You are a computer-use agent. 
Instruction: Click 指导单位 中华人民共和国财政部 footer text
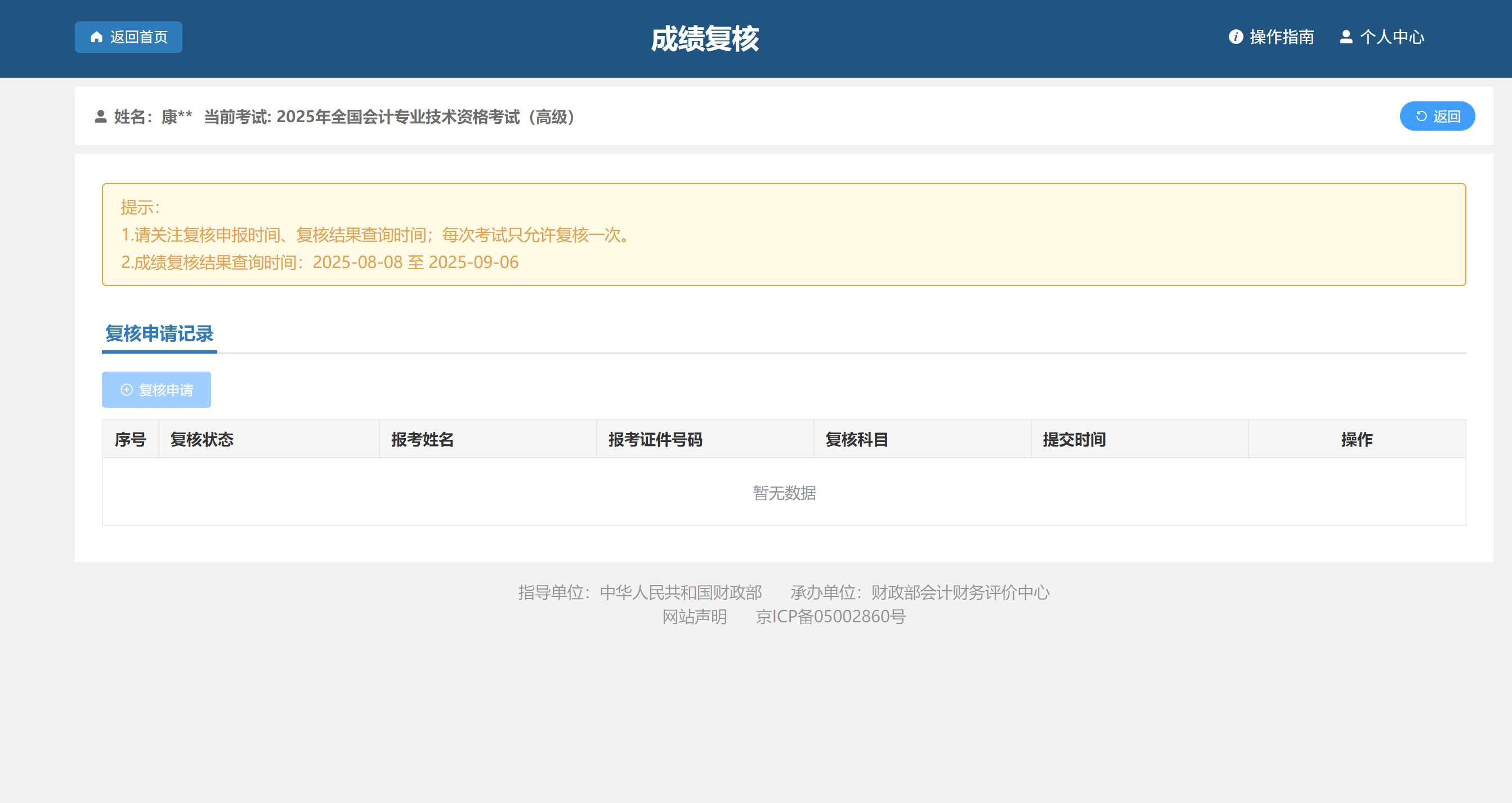click(x=640, y=592)
